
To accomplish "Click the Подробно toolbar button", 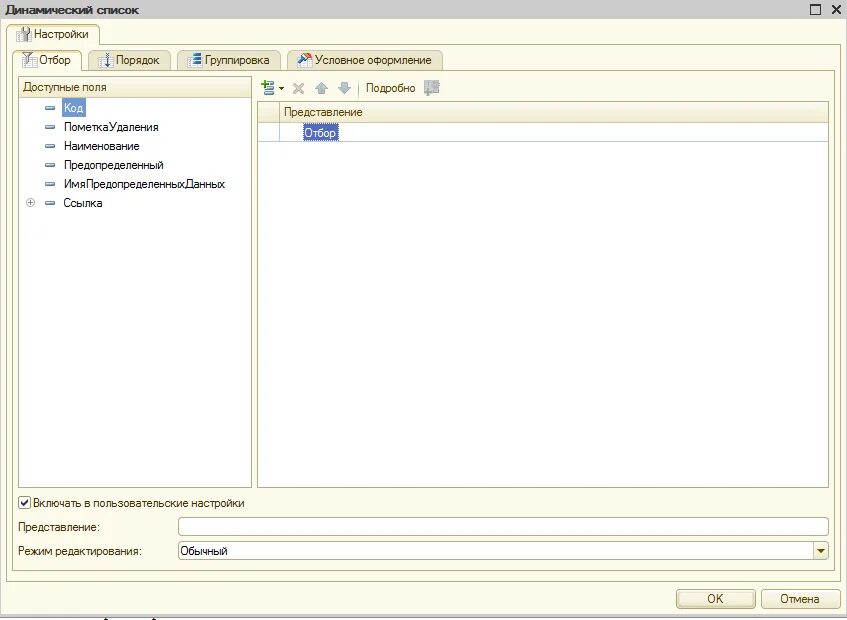I will (x=391, y=88).
